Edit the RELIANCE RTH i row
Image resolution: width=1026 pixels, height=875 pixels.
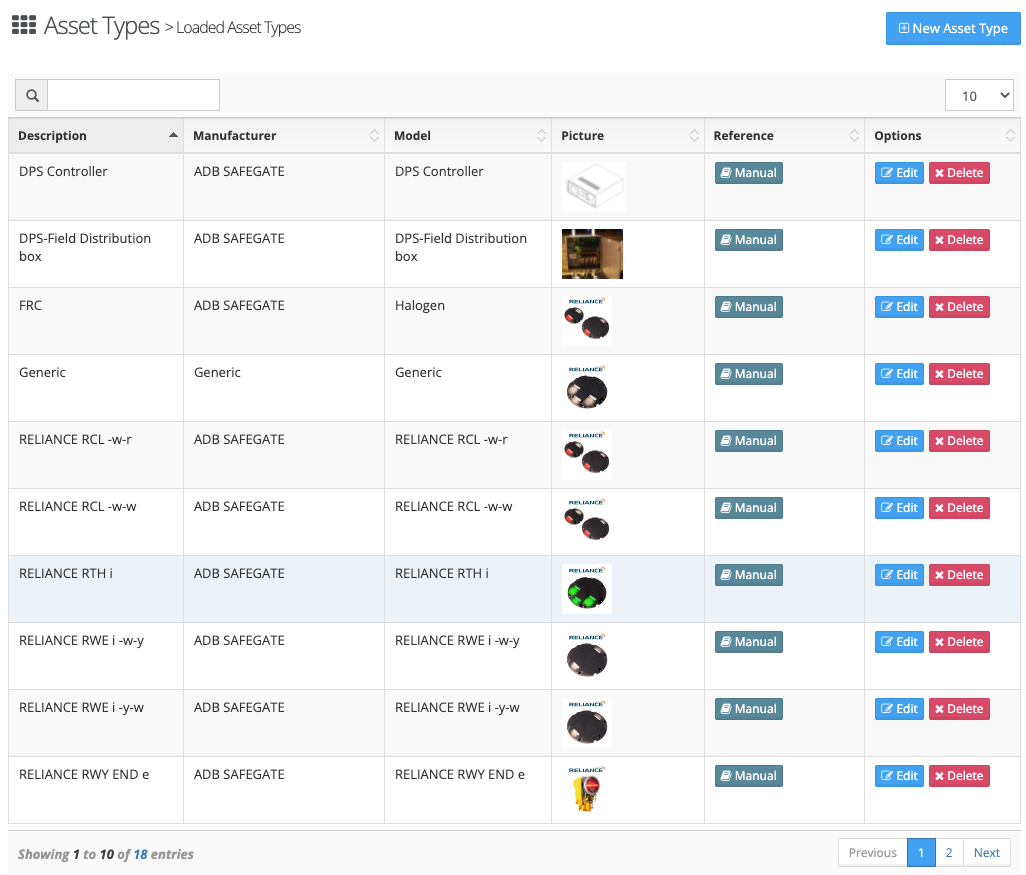pos(899,575)
